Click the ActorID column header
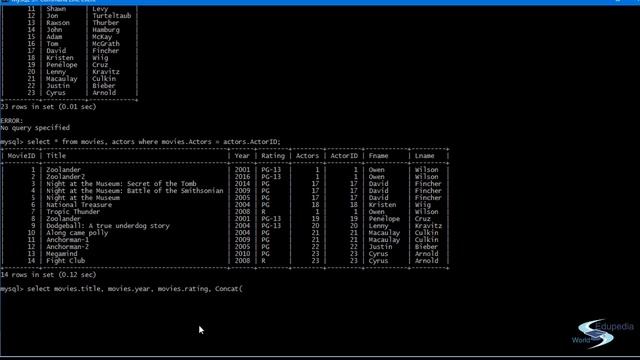 (344, 156)
